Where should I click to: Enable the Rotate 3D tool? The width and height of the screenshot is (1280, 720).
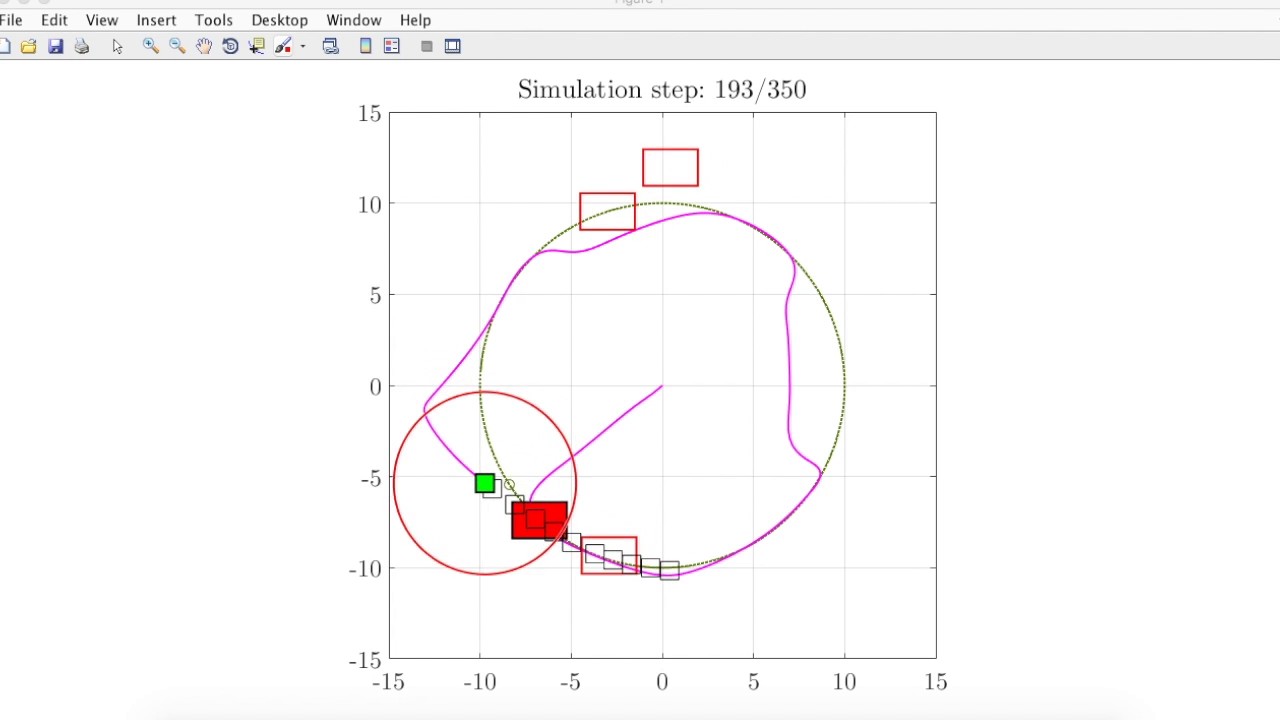pos(230,46)
